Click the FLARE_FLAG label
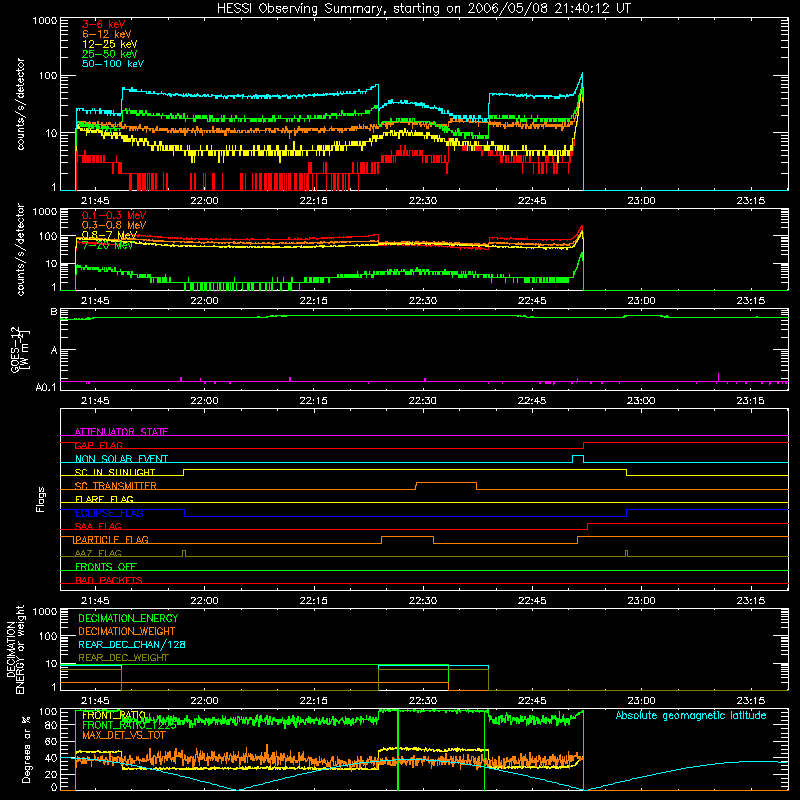800x800 pixels. tap(104, 499)
